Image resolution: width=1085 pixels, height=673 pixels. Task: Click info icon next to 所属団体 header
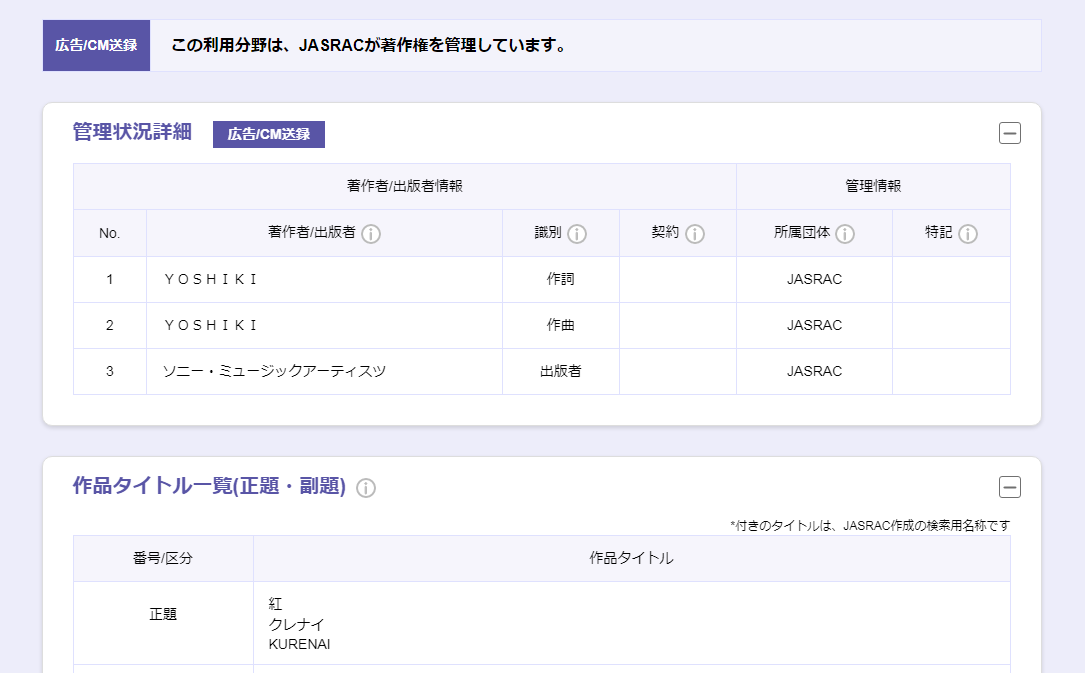[845, 234]
